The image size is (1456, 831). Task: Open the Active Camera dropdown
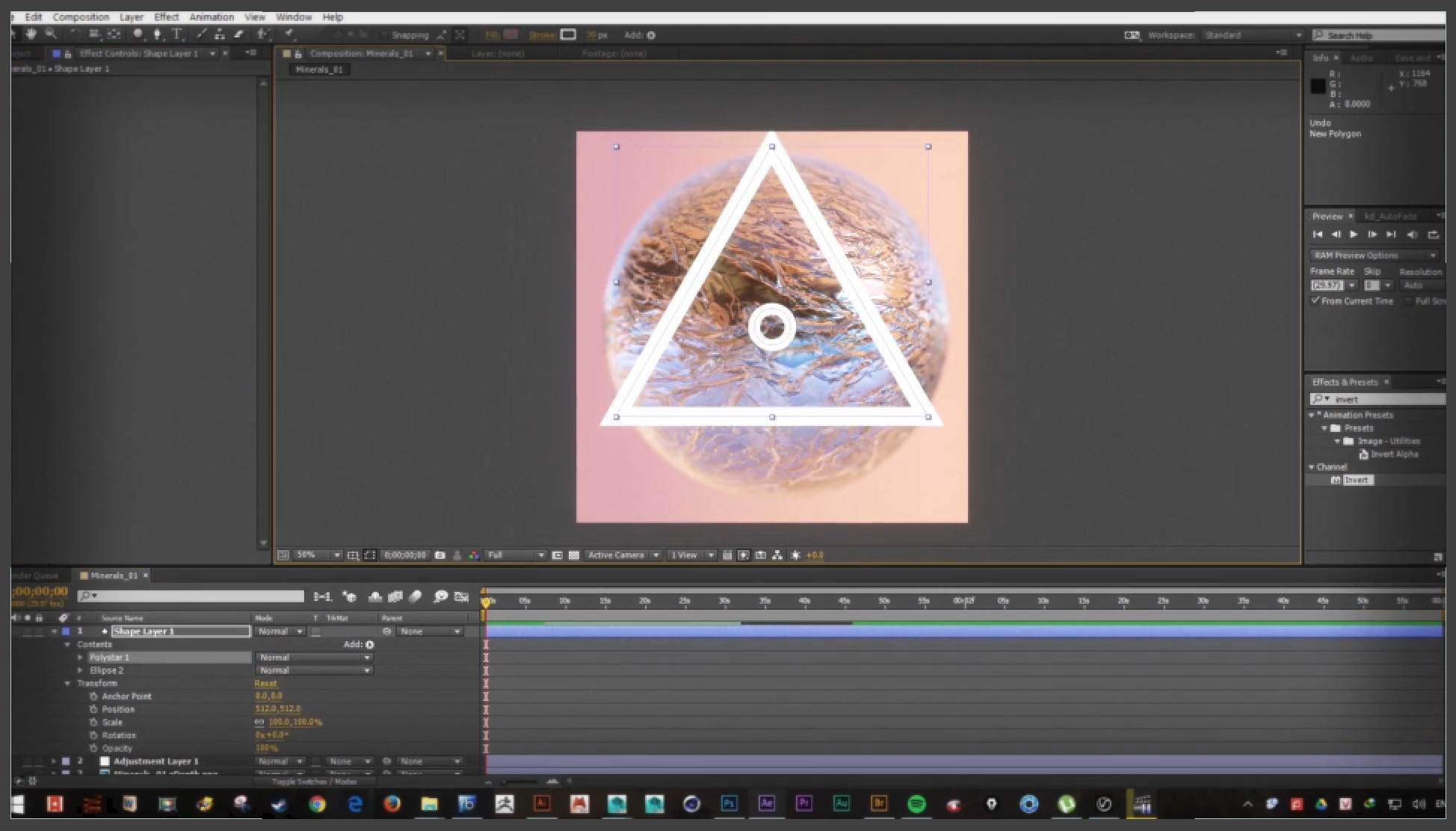point(622,555)
